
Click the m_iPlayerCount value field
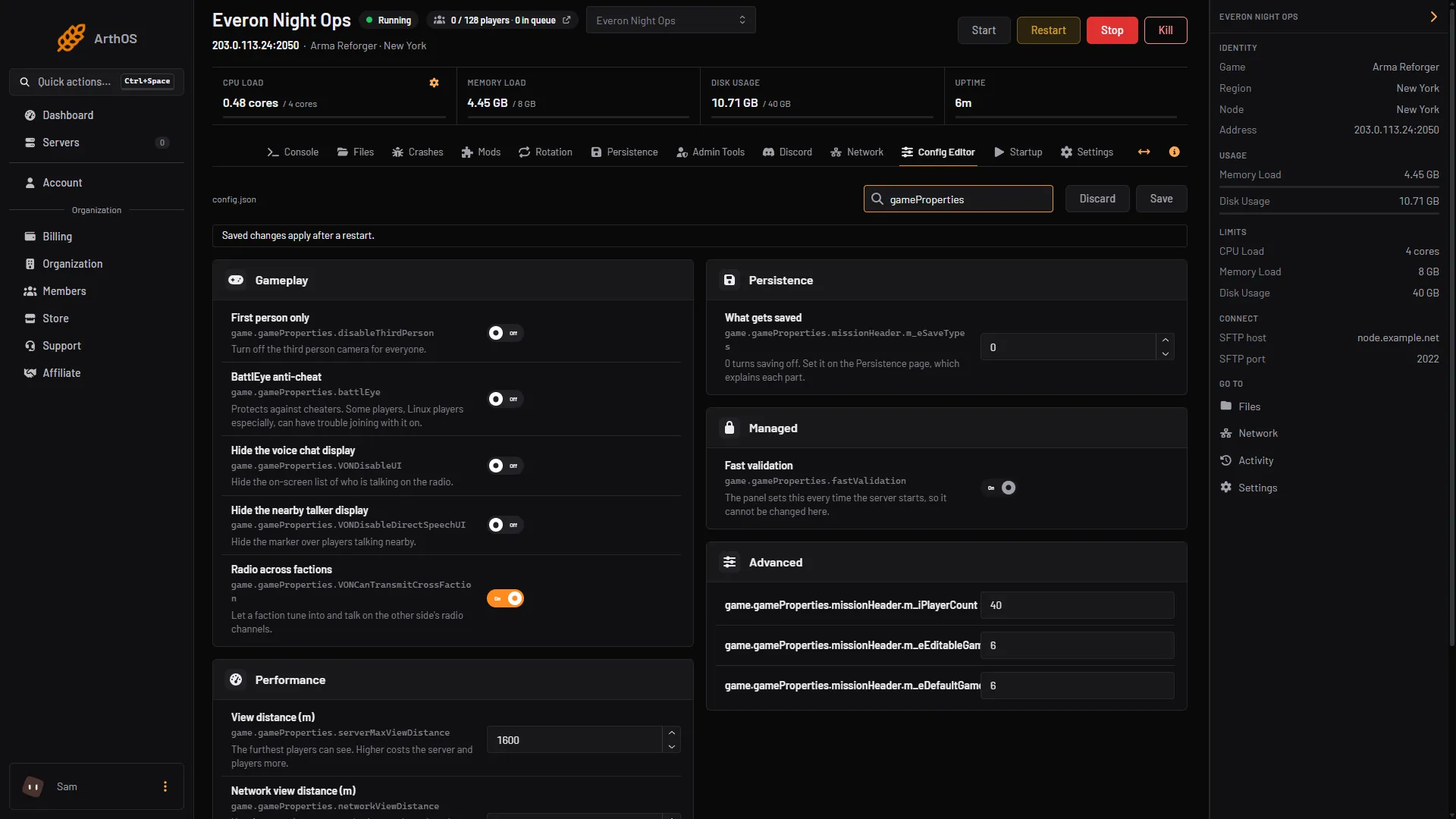[1077, 605]
